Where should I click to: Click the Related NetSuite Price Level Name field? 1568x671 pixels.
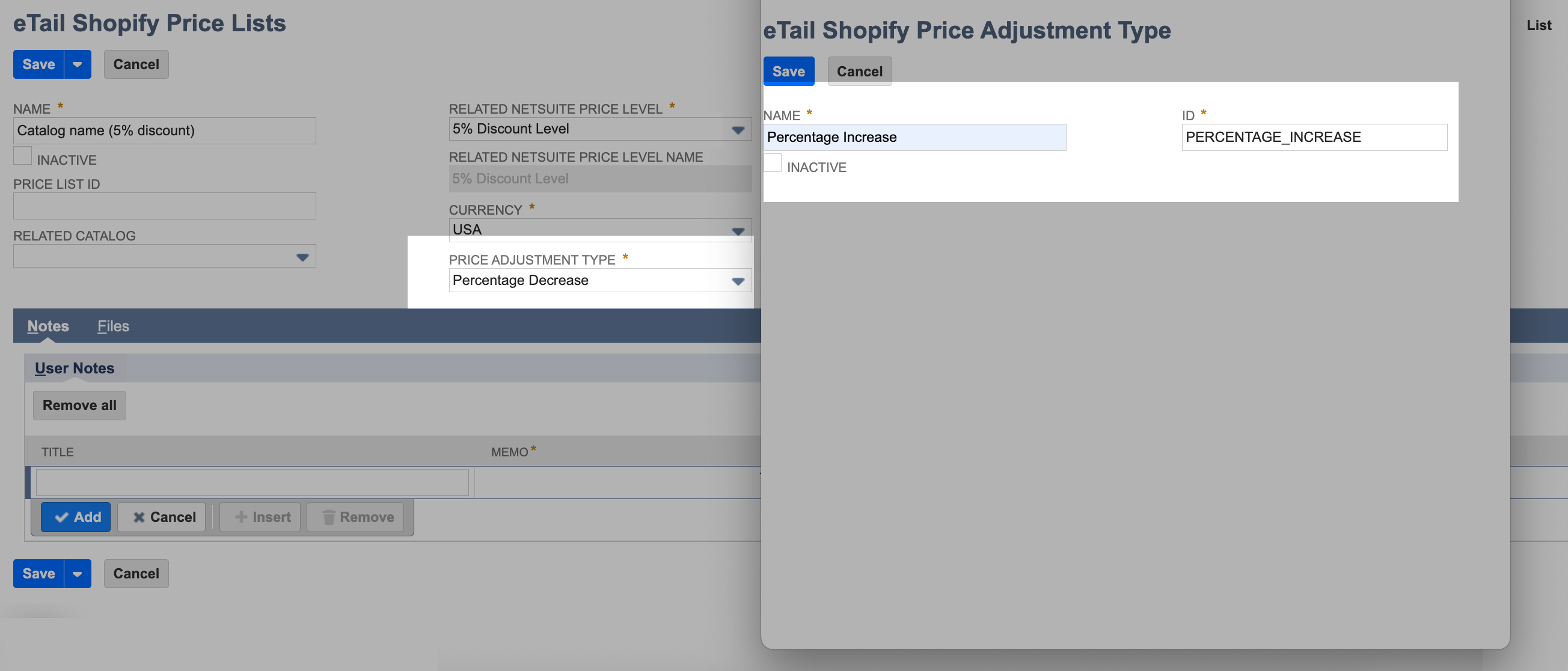[599, 179]
